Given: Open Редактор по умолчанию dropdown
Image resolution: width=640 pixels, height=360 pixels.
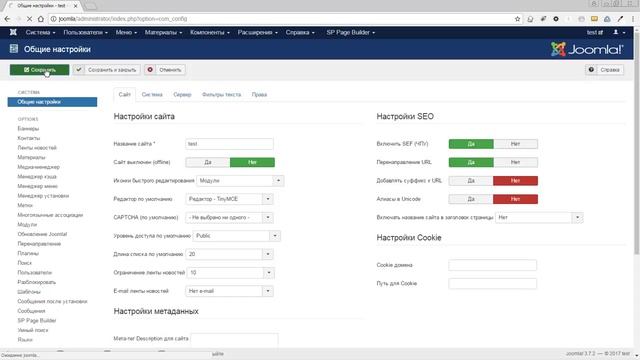Looking at the screenshot, I should tap(229, 199).
